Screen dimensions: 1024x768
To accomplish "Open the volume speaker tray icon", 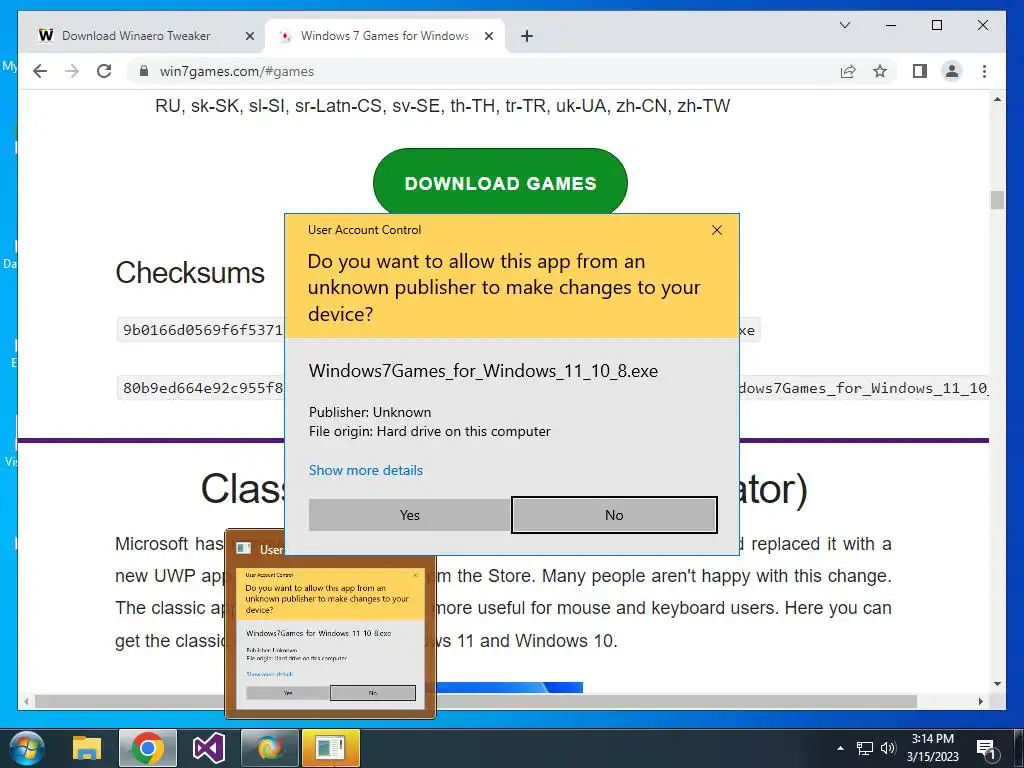I will (x=888, y=748).
